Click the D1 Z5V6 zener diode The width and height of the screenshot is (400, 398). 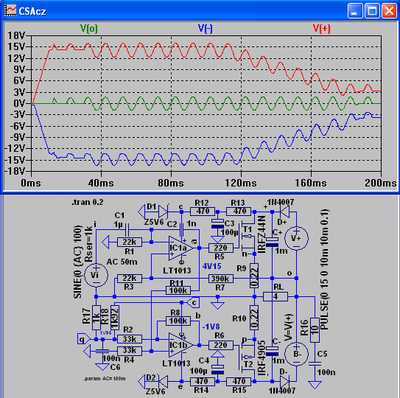point(163,211)
